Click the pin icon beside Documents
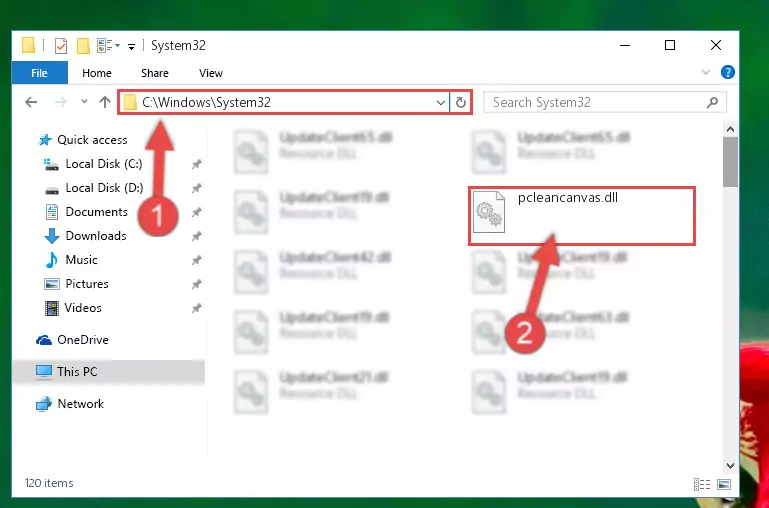The width and height of the screenshot is (769, 508). [x=197, y=212]
